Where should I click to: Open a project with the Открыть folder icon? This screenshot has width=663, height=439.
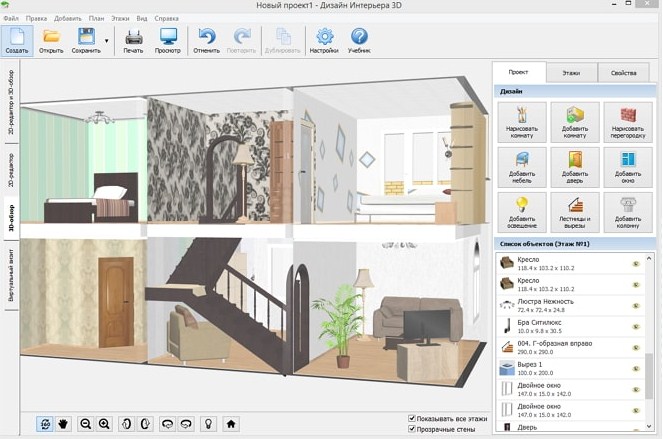(51, 41)
